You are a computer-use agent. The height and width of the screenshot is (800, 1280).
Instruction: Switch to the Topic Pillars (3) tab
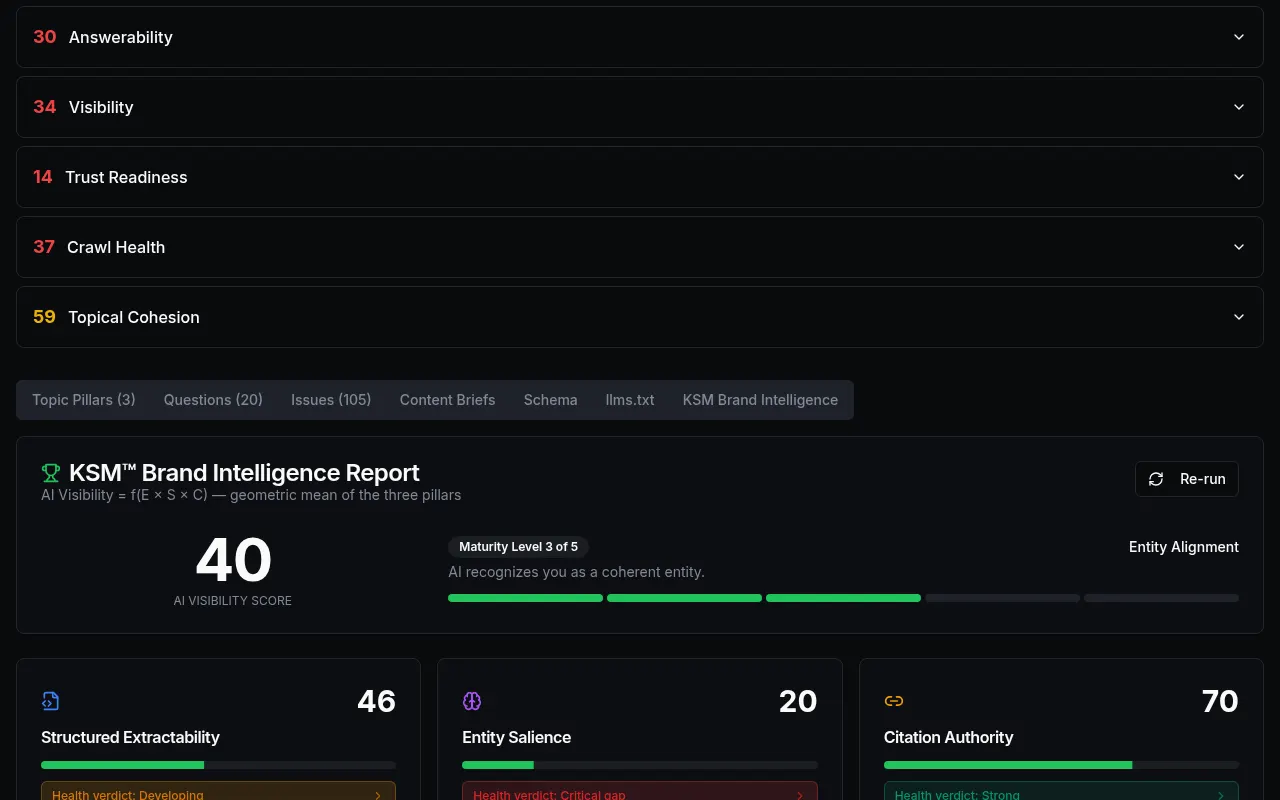pos(84,400)
